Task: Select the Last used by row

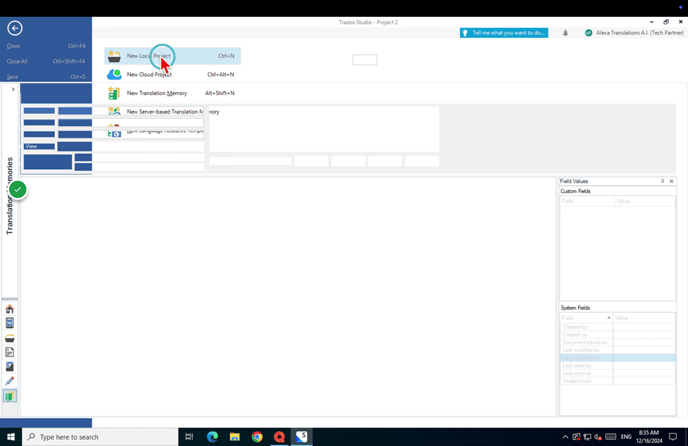Action: (x=618, y=366)
